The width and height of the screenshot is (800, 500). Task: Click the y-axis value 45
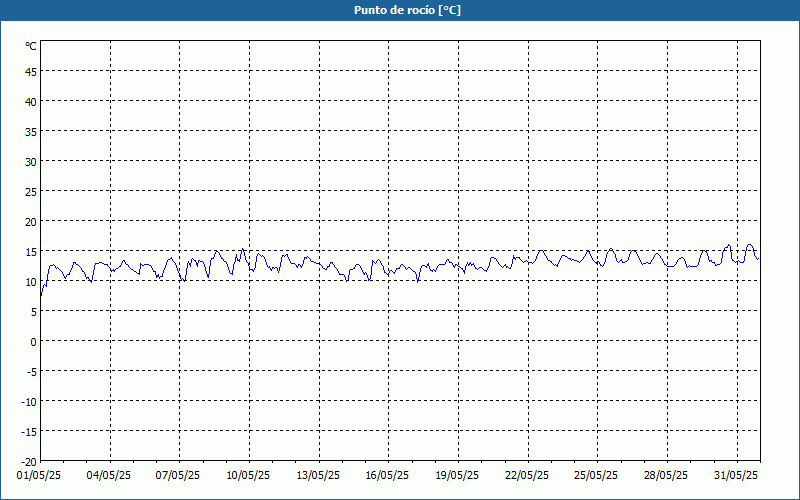pyautogui.click(x=31, y=72)
